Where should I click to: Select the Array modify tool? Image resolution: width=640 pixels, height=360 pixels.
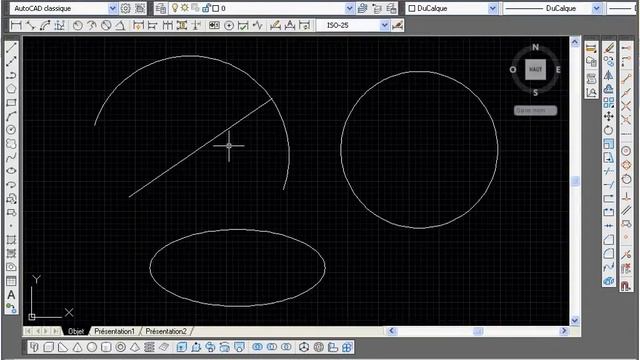pos(609,102)
